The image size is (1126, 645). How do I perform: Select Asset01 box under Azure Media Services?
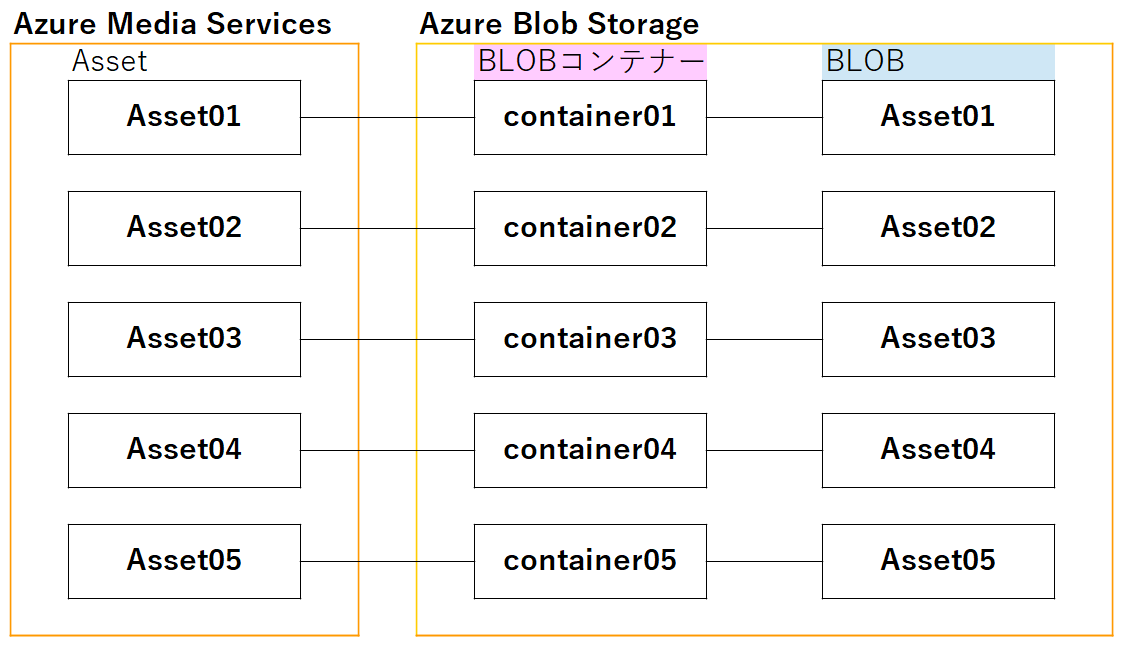coord(184,117)
